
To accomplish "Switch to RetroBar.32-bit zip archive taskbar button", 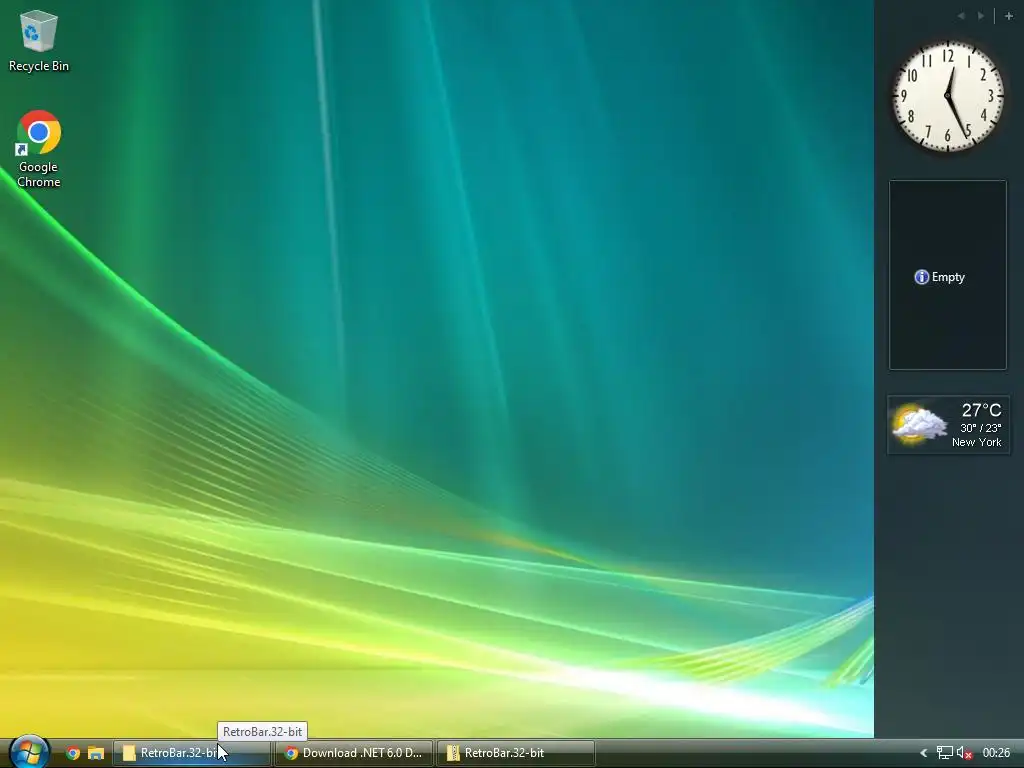I will (x=516, y=753).
